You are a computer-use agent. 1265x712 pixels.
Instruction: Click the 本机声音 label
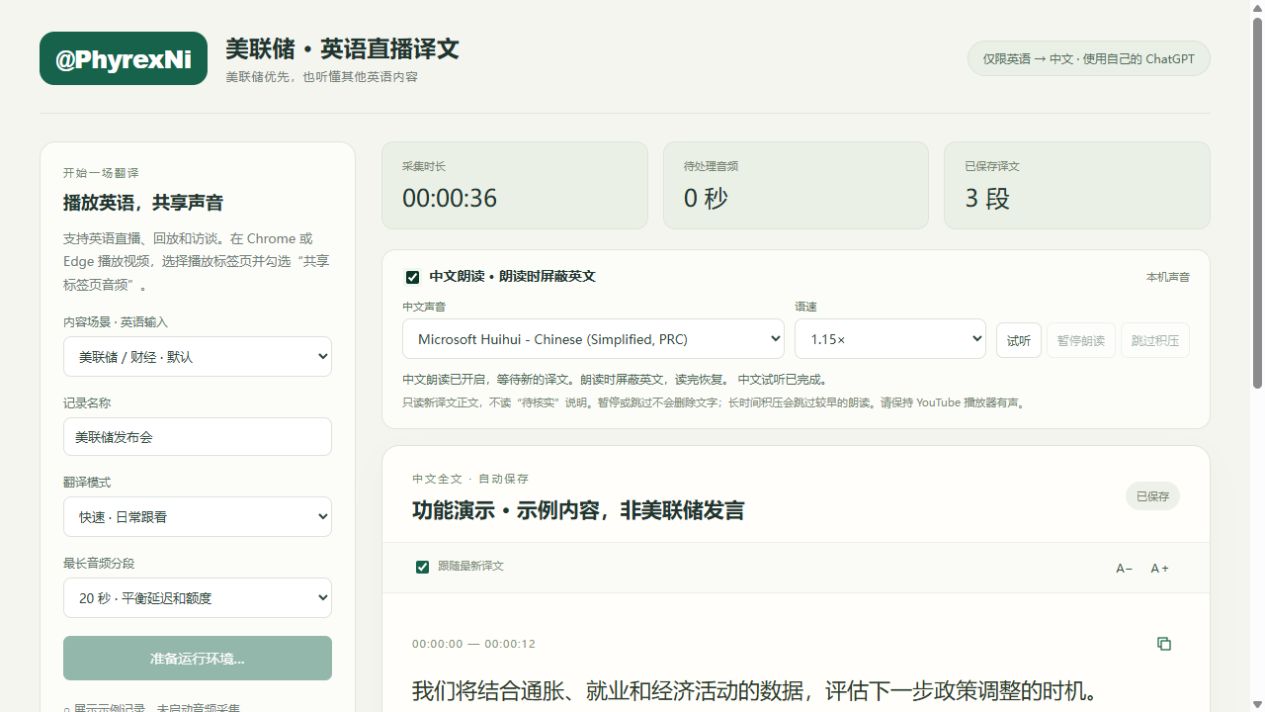1168,277
